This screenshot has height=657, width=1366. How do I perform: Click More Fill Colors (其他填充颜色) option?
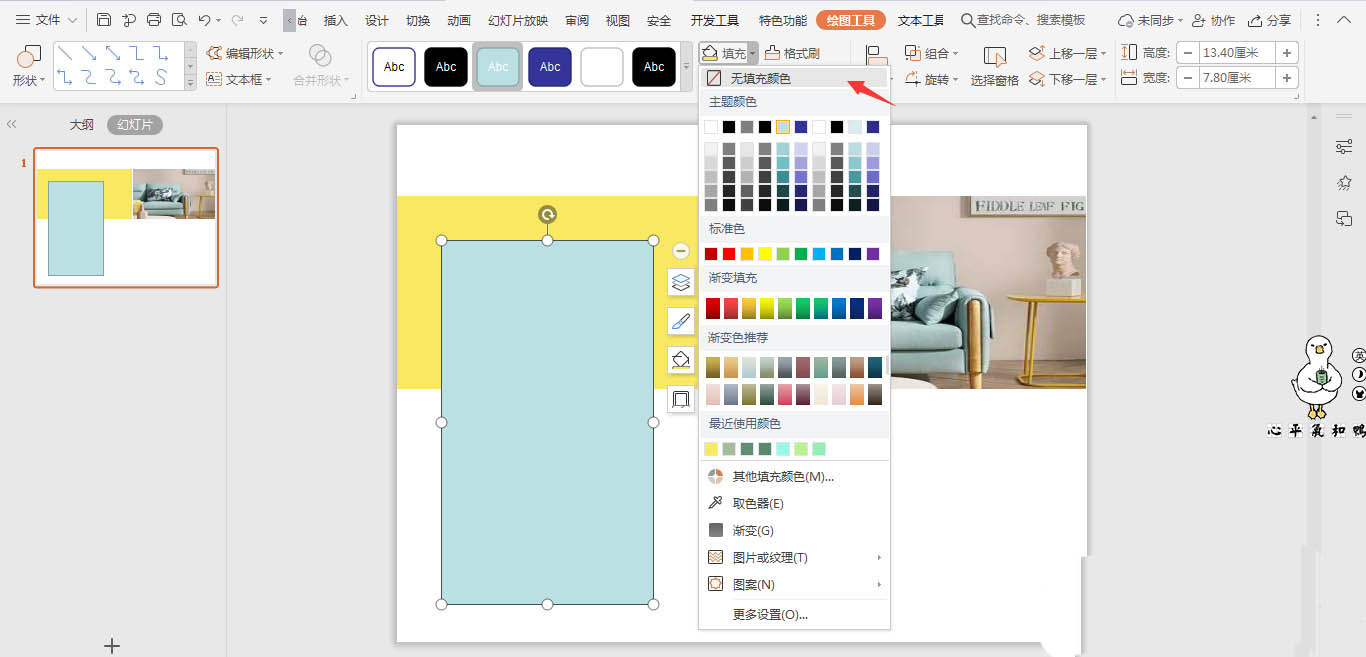782,477
